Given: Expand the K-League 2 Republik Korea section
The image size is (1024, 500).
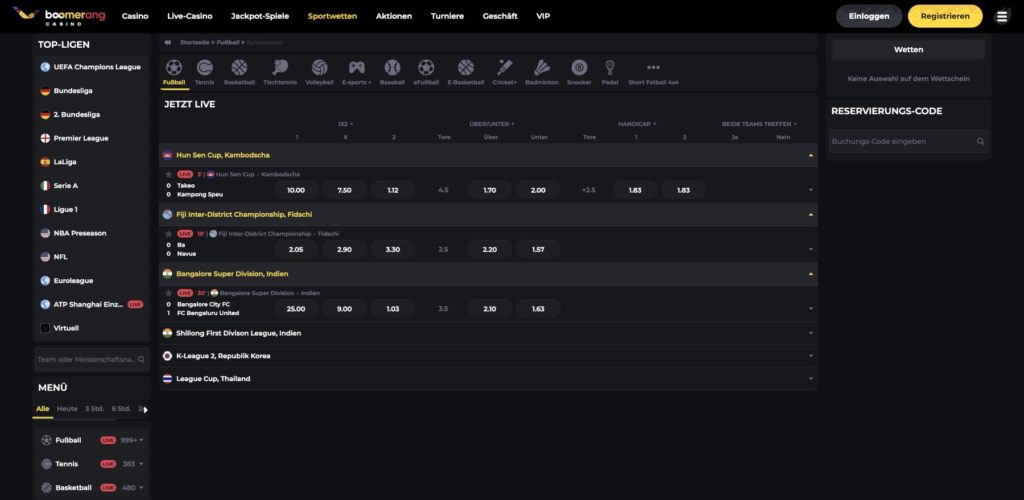Looking at the screenshot, I should [811, 356].
